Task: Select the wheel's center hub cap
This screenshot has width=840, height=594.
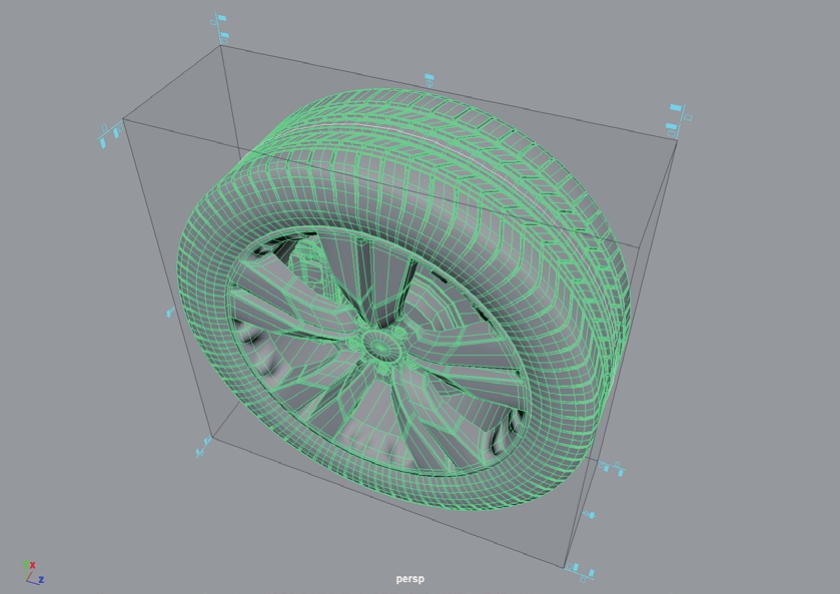Action: [x=381, y=345]
